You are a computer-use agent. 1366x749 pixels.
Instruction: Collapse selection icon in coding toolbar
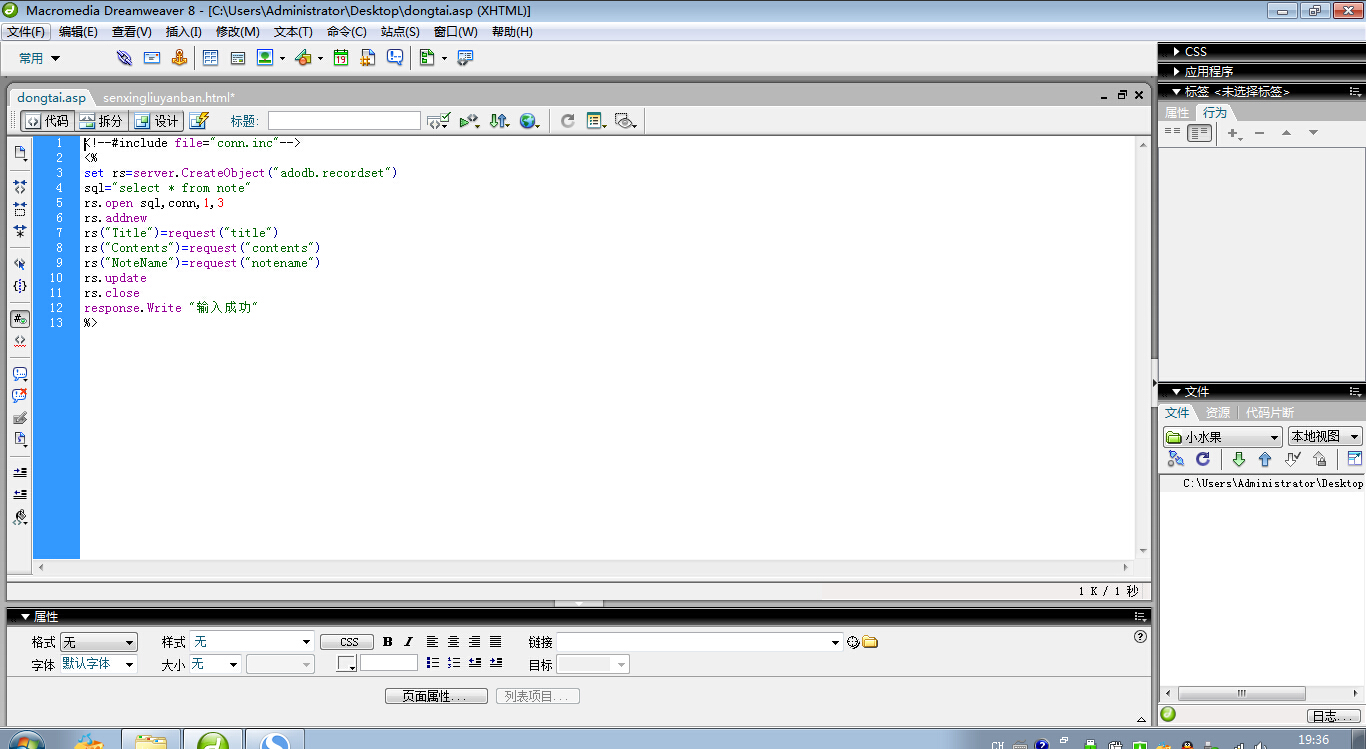[x=20, y=209]
